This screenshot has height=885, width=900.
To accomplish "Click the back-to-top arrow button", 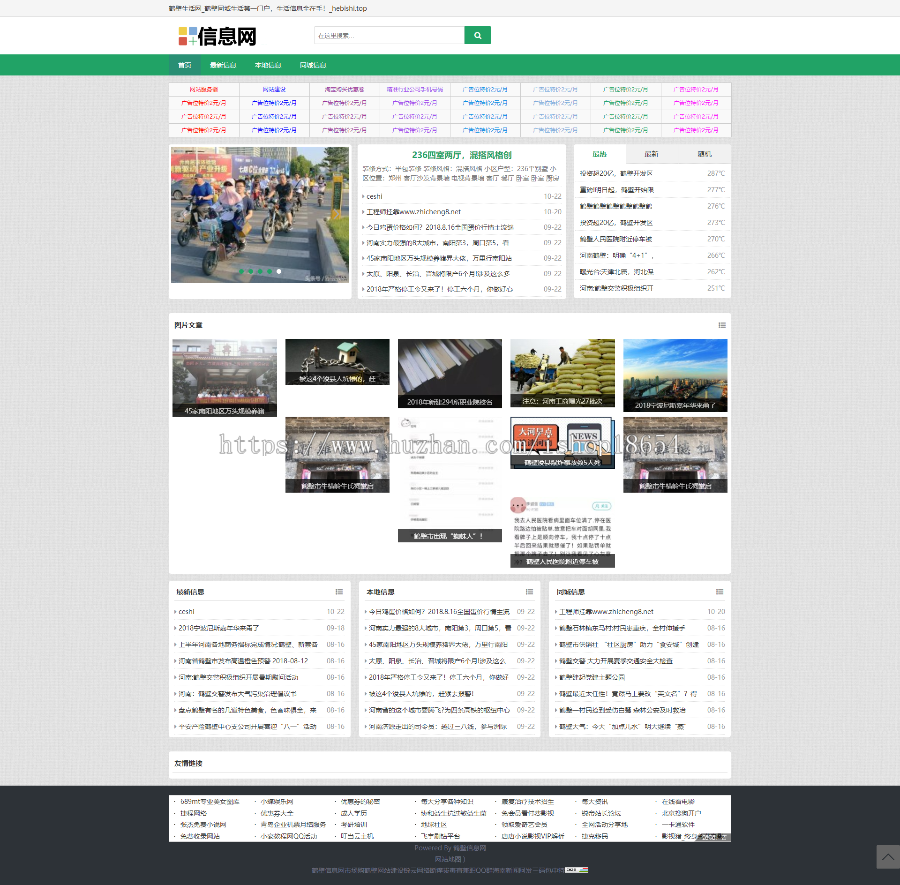I will (x=887, y=857).
